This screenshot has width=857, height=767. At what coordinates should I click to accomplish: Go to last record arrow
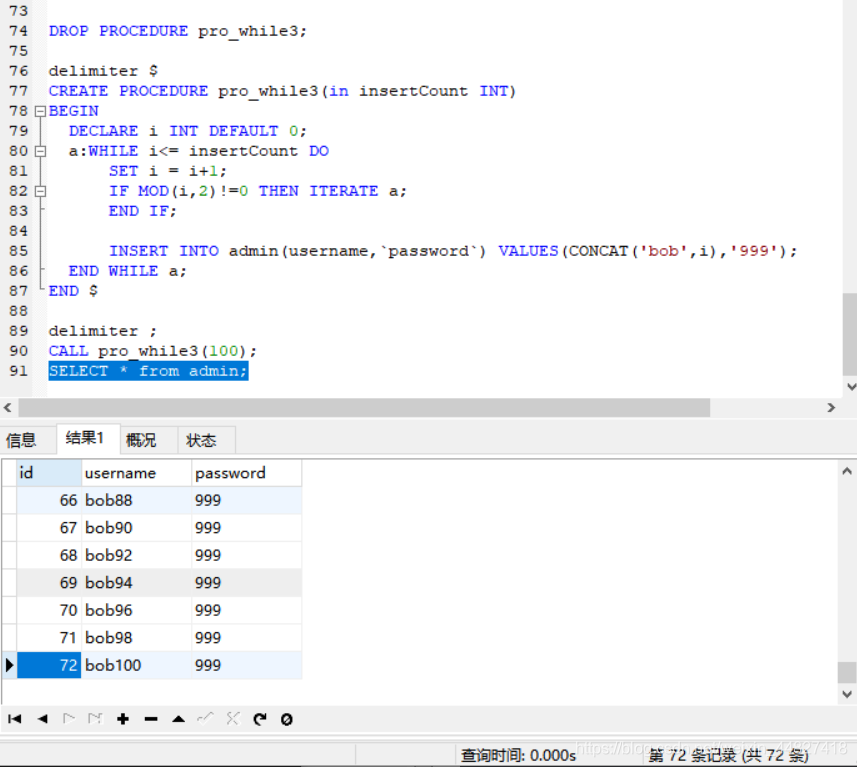point(96,719)
